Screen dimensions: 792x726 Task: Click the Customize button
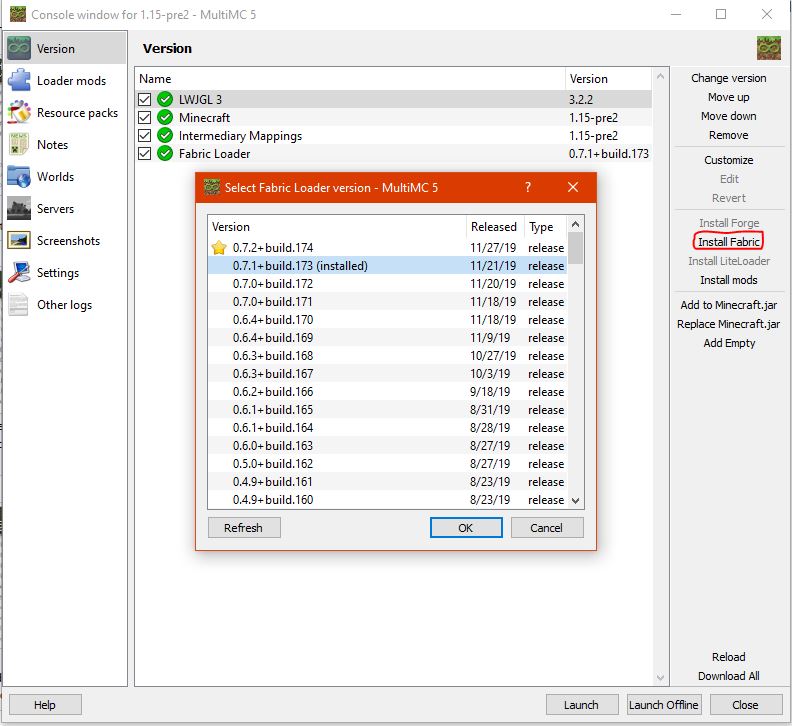pyautogui.click(x=728, y=160)
